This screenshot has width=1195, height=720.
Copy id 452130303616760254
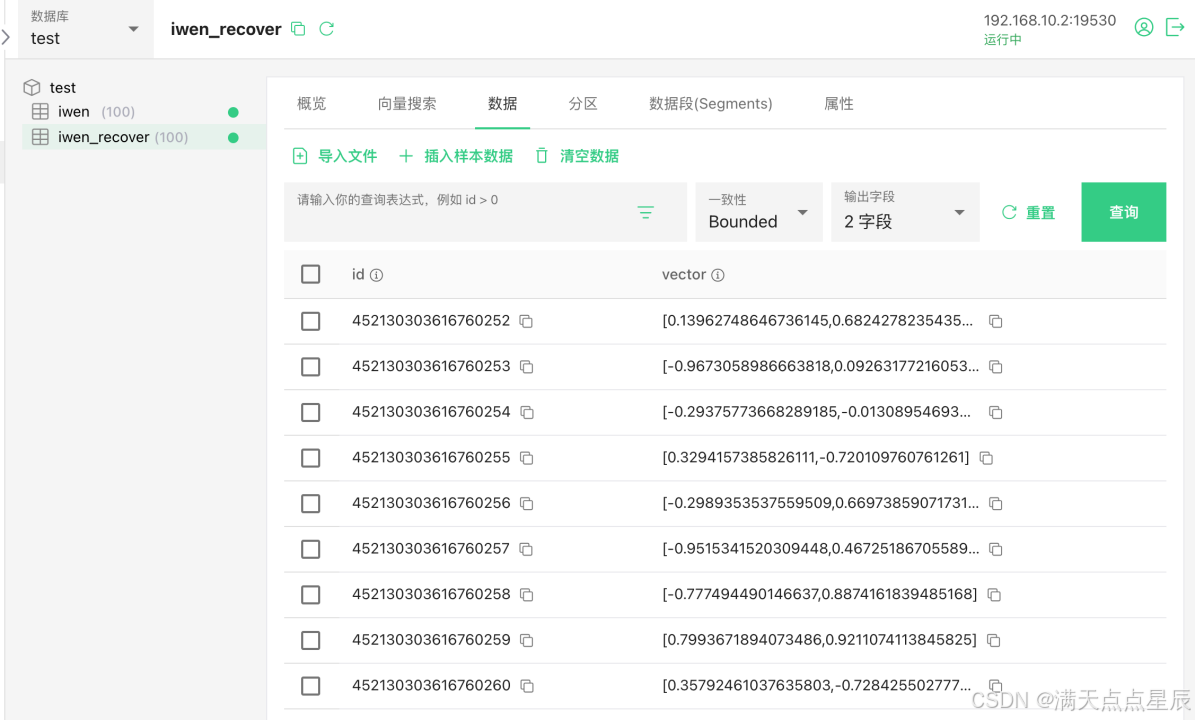[x=527, y=413]
